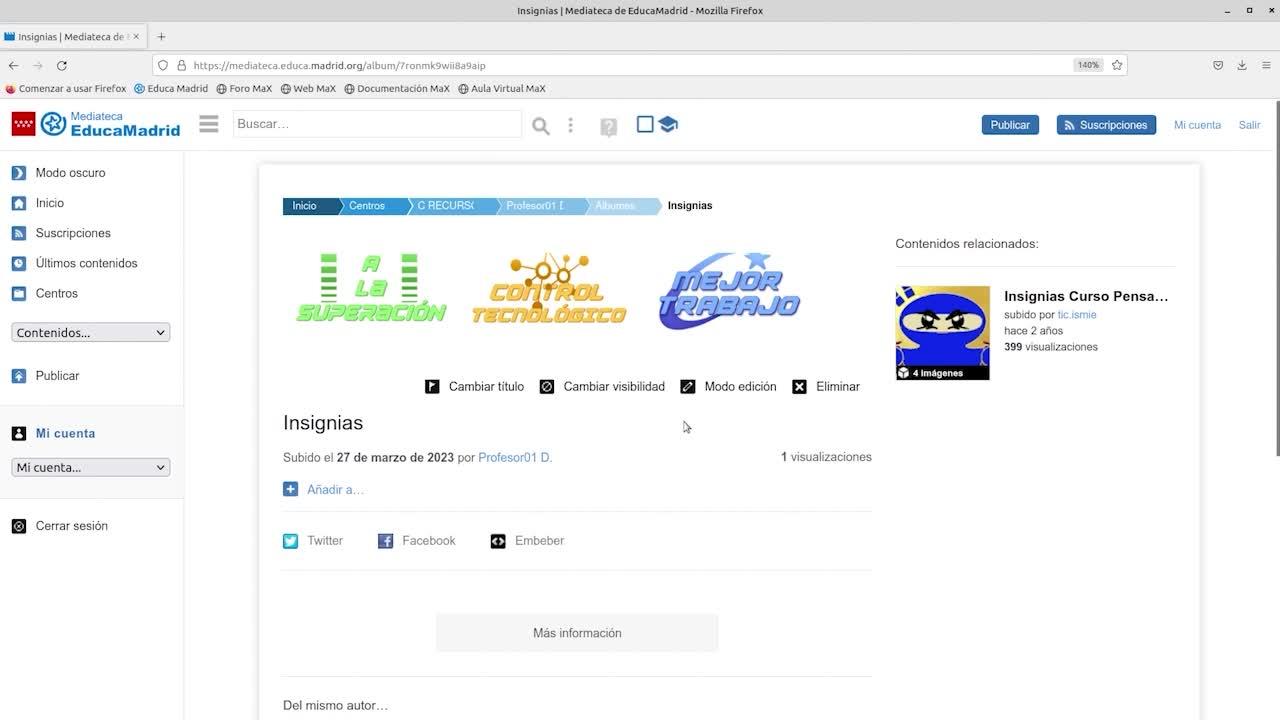Image resolution: width=1280 pixels, height=720 pixels.
Task: Go to Inicio in the sidebar
Action: pyautogui.click(x=38, y=203)
